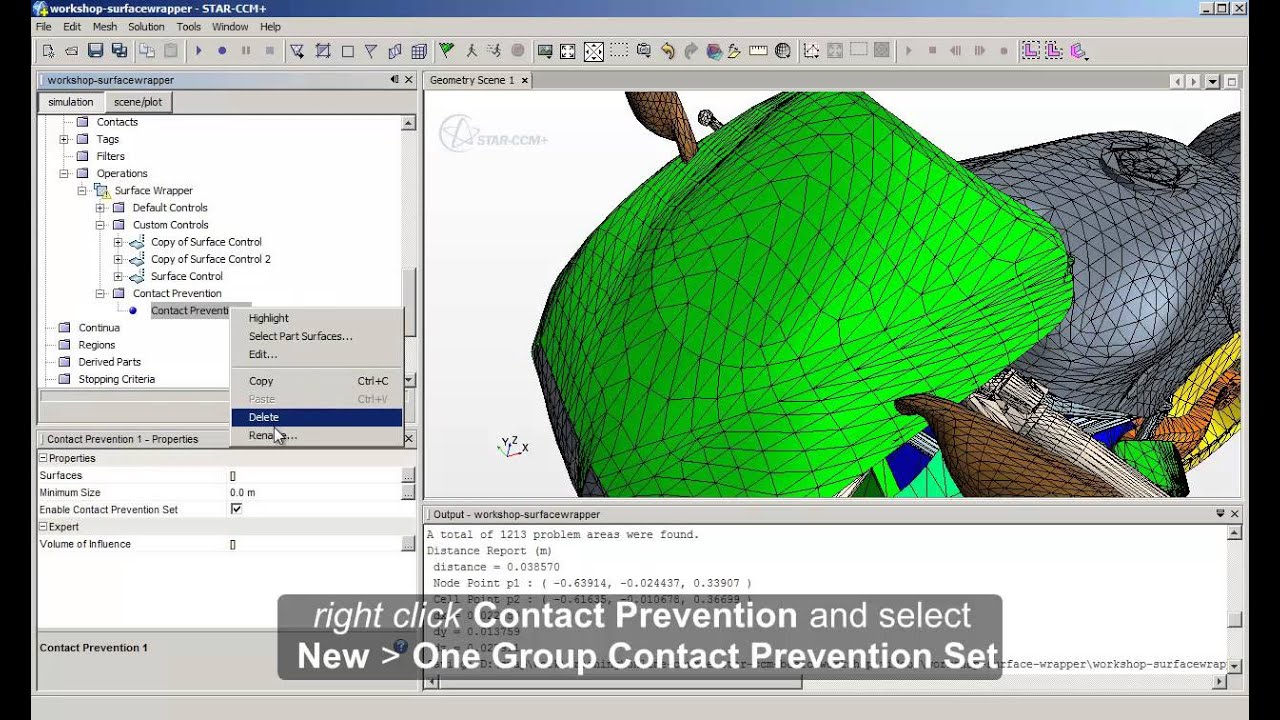Select the Stopping Criteria tree item

(x=116, y=379)
